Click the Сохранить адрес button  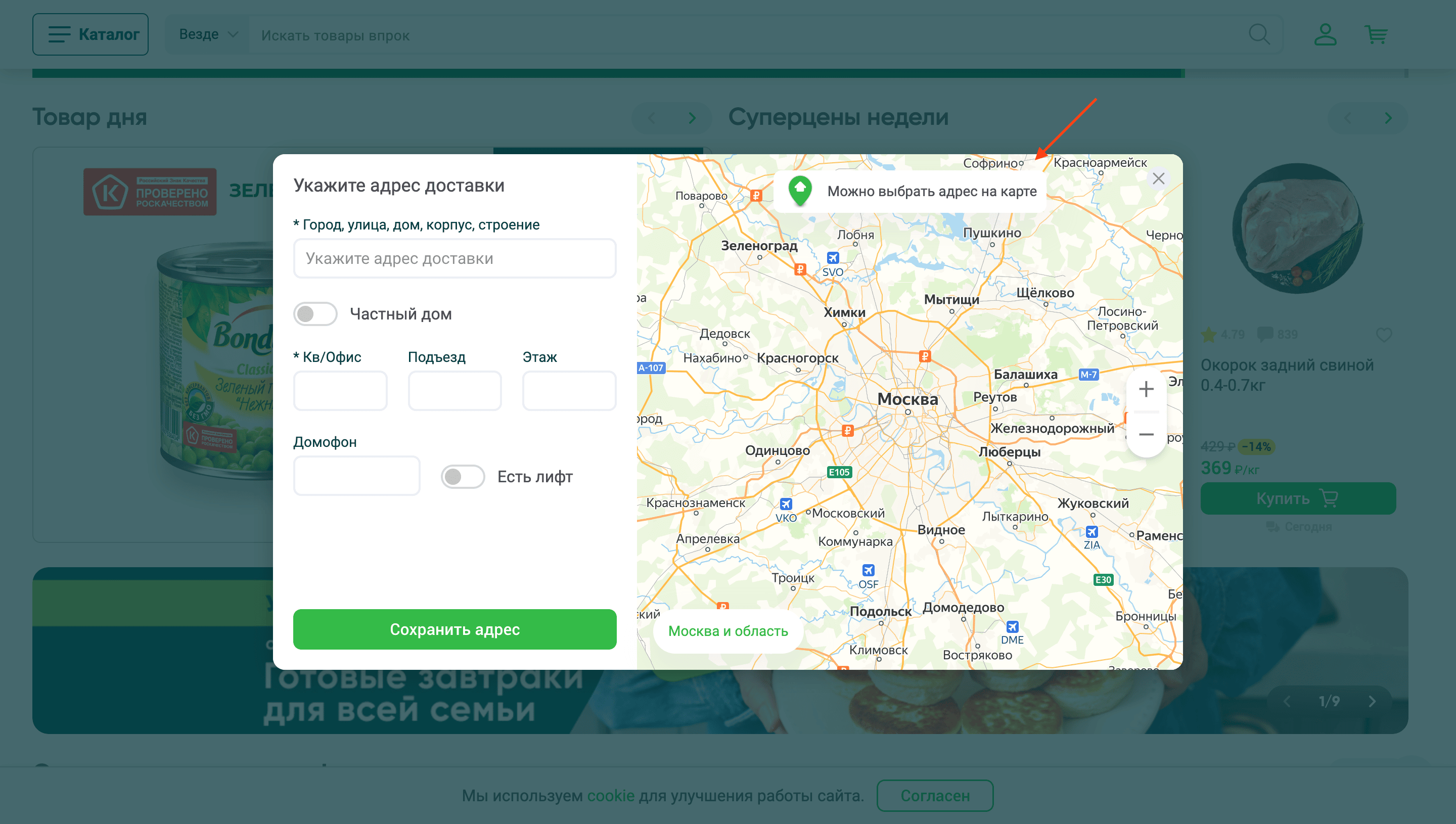click(455, 629)
